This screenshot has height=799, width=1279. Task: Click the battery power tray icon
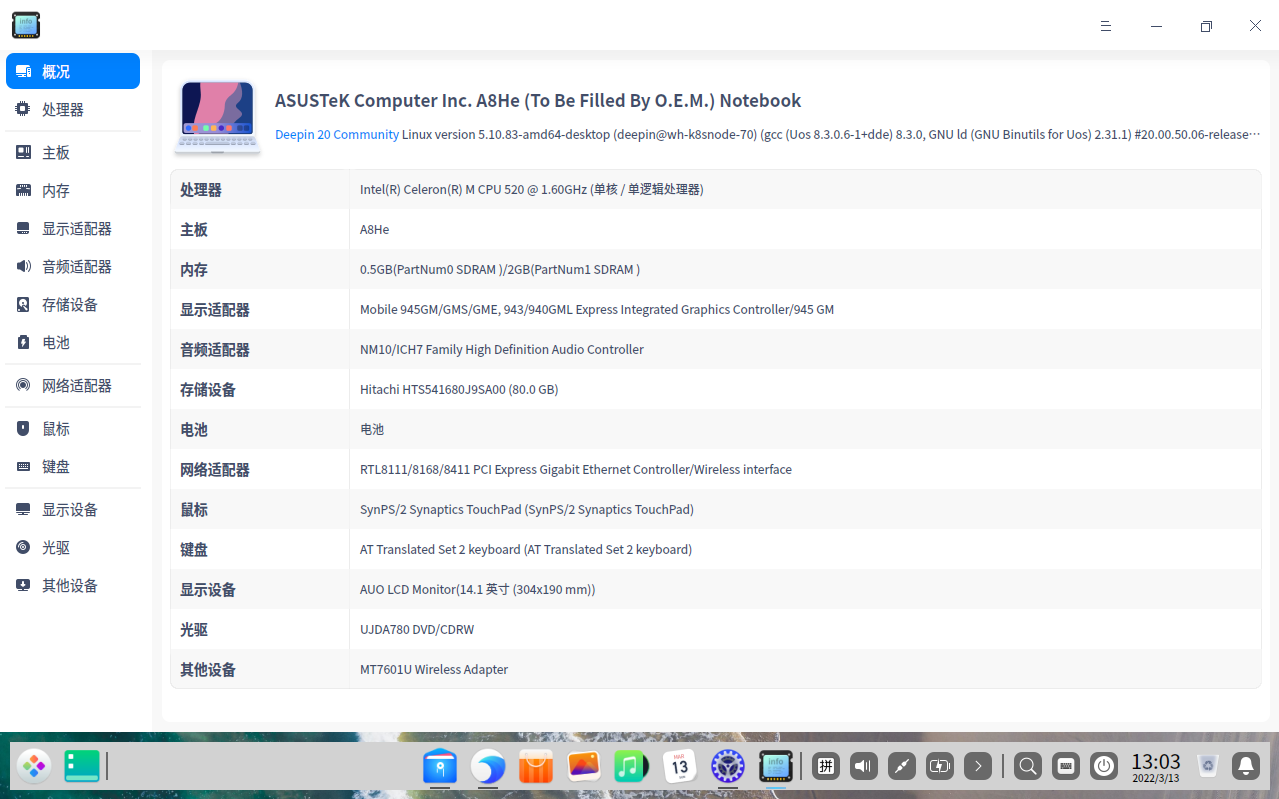tap(940, 767)
